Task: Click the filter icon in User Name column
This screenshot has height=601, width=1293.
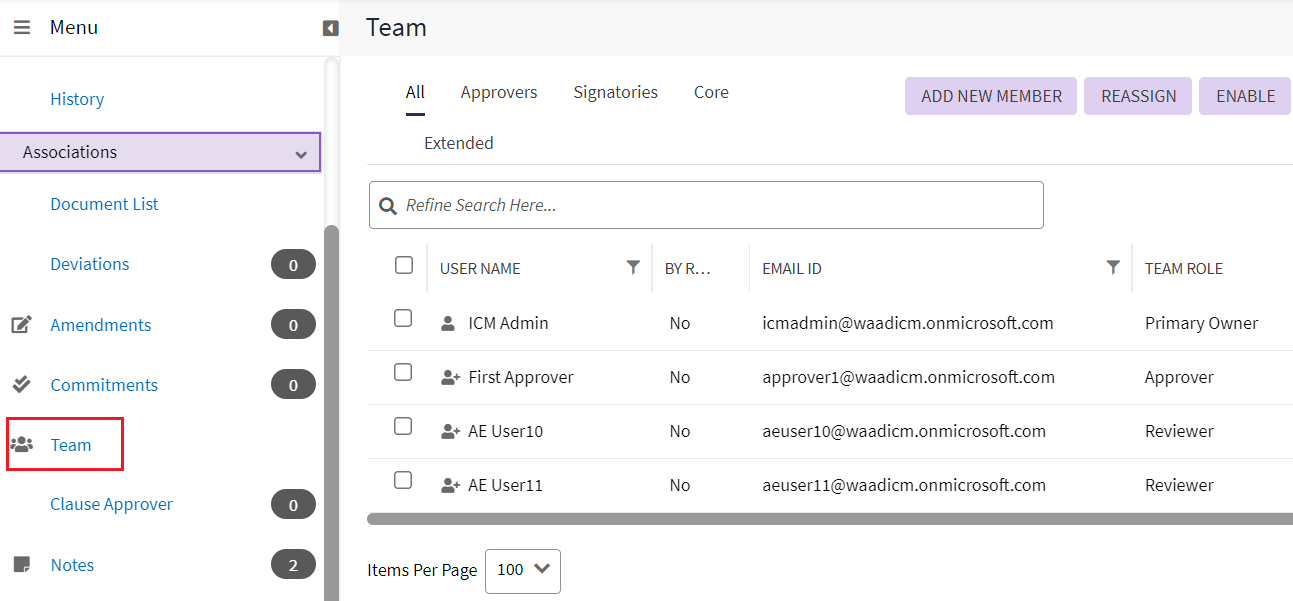Action: pos(633,267)
